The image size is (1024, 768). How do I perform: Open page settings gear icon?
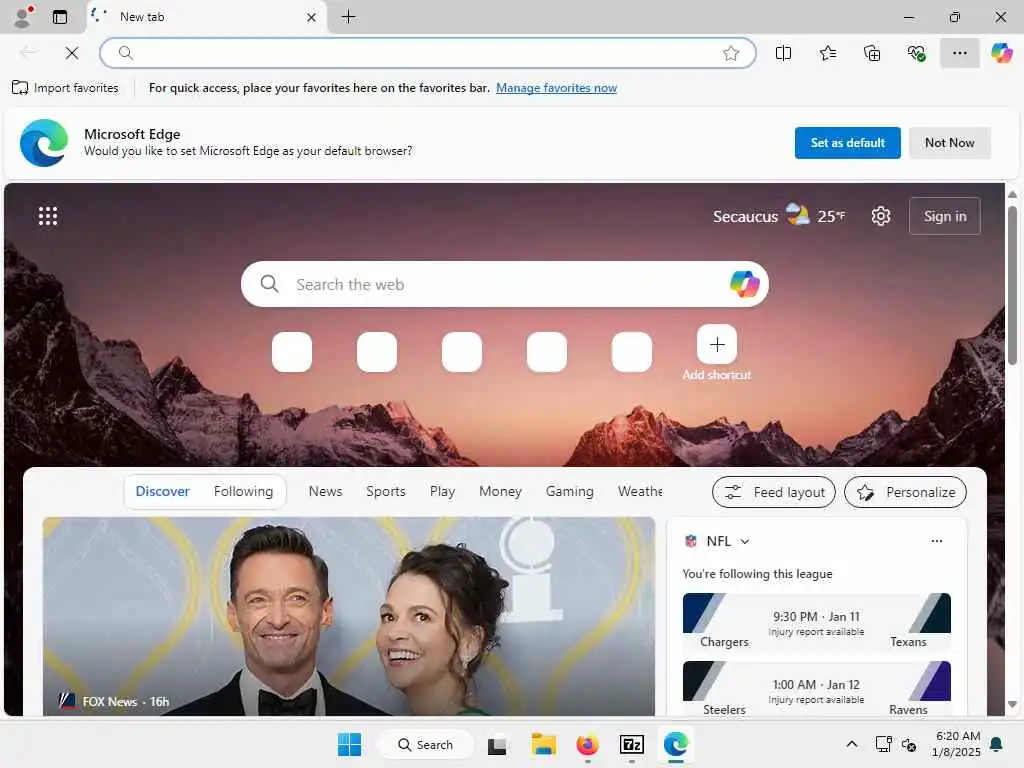coord(880,216)
